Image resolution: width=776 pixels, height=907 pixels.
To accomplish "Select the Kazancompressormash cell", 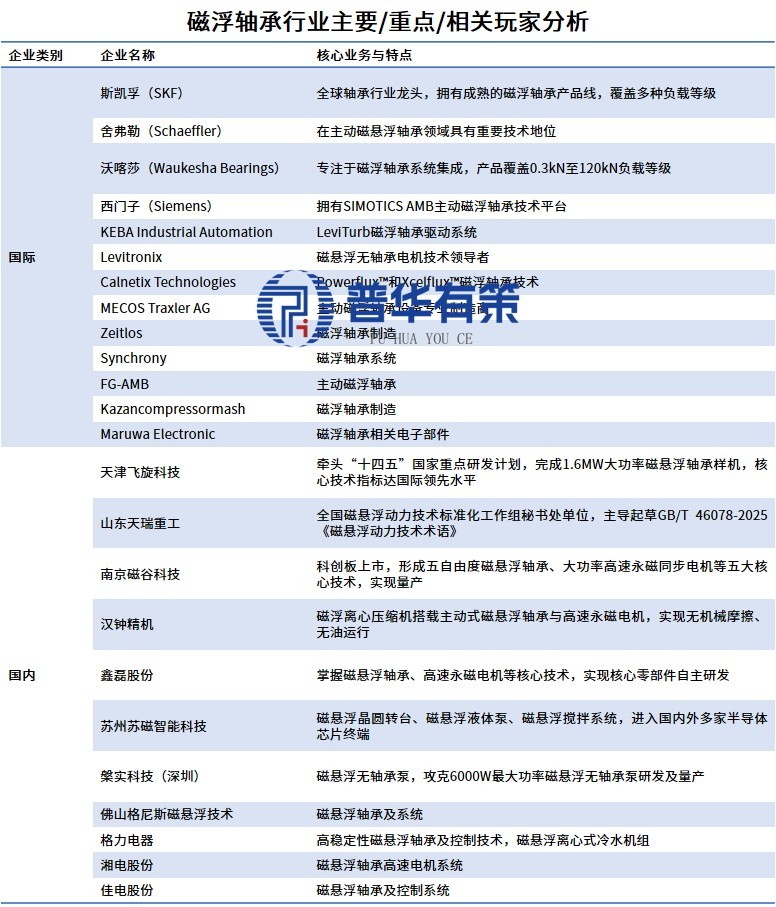I will tap(173, 410).
